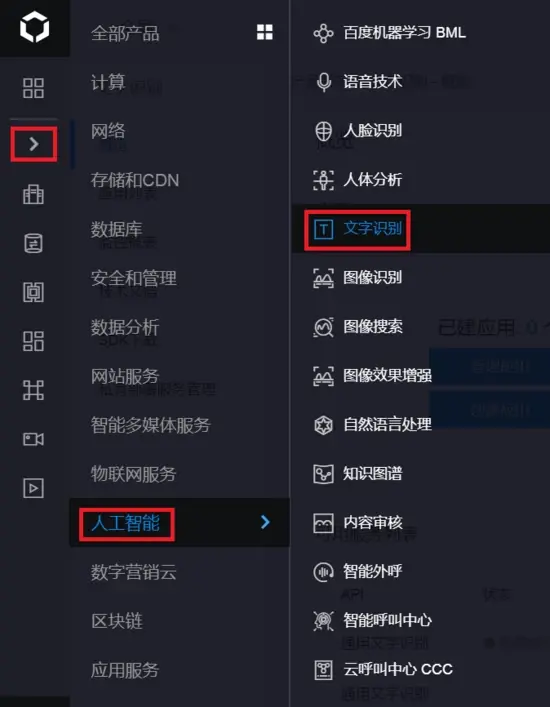Viewport: 550px width, 707px height.
Task: Open the 人工智能 menu category
Action: pos(125,523)
